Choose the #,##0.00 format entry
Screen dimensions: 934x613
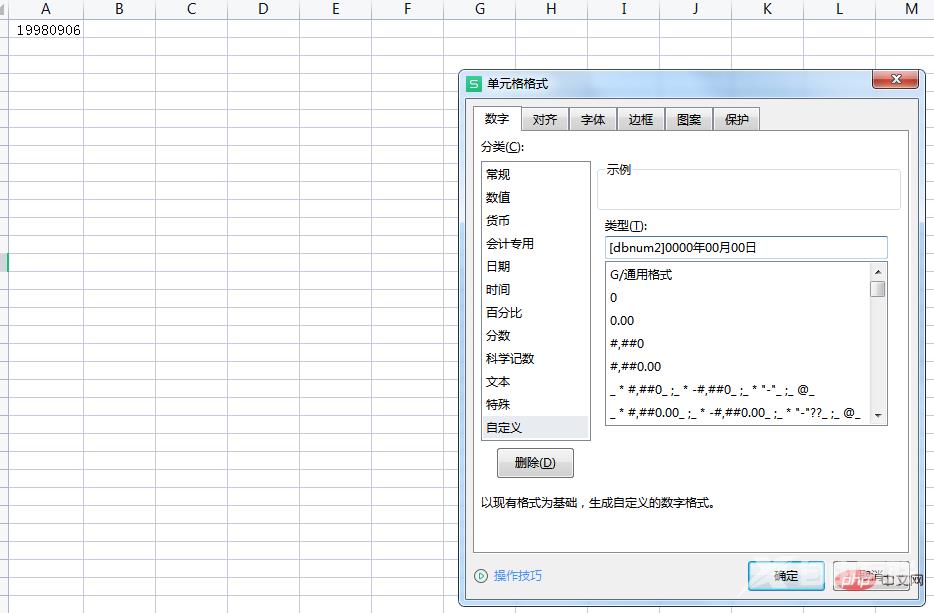(x=636, y=367)
